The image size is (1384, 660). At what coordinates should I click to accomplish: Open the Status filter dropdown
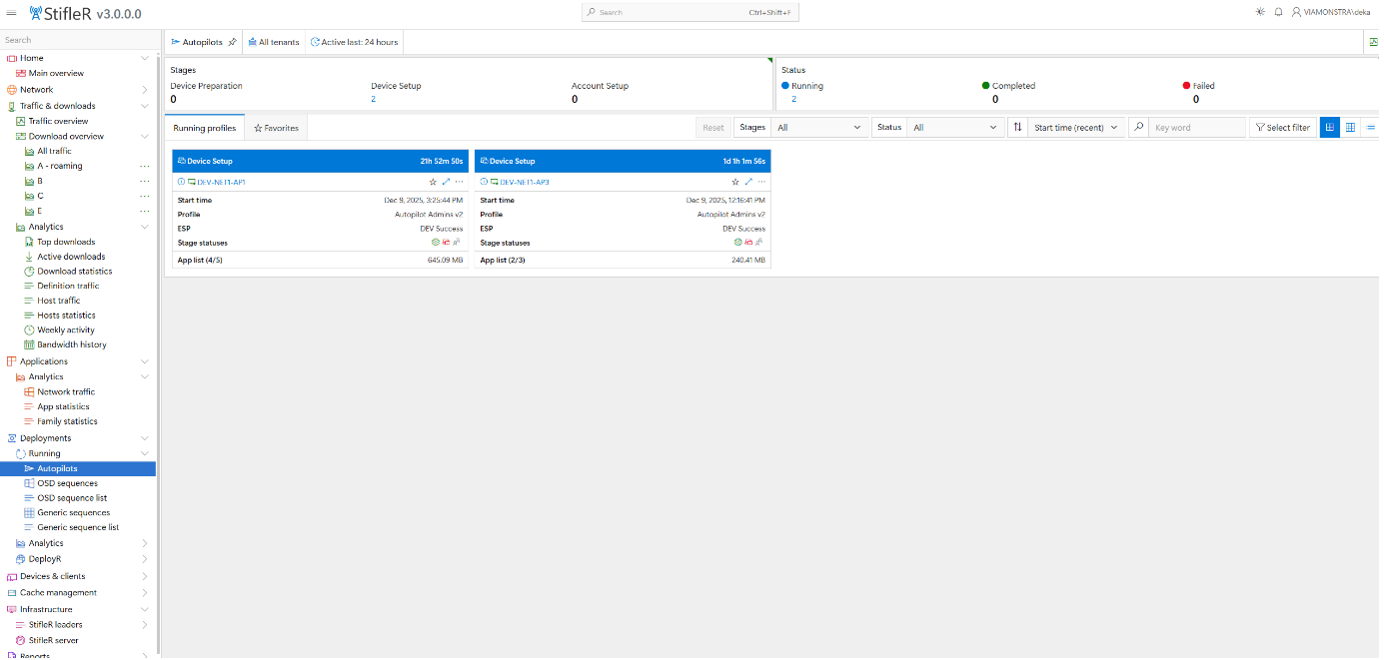click(955, 127)
